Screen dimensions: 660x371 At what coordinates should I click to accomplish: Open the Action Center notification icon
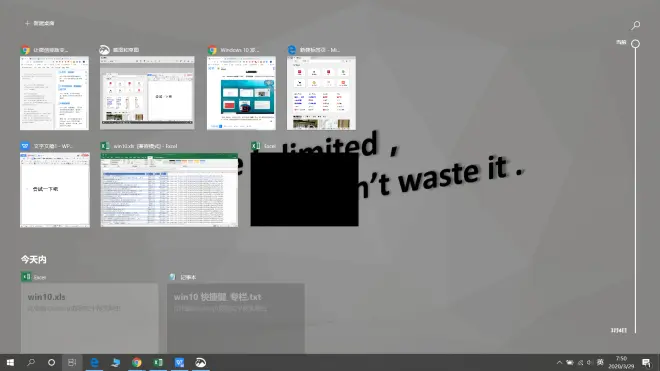coord(647,363)
